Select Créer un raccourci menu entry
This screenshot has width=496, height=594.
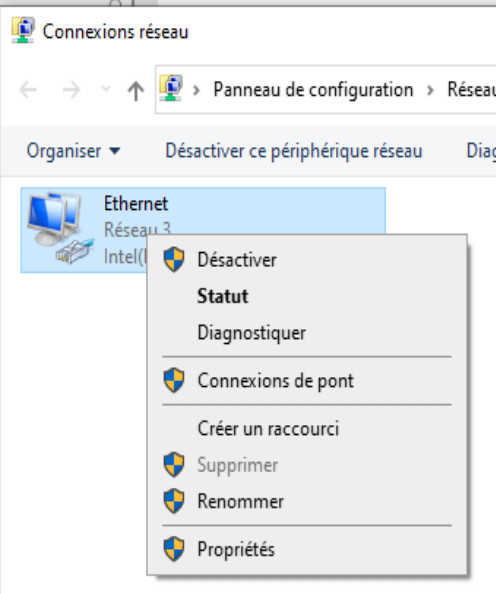click(x=268, y=428)
